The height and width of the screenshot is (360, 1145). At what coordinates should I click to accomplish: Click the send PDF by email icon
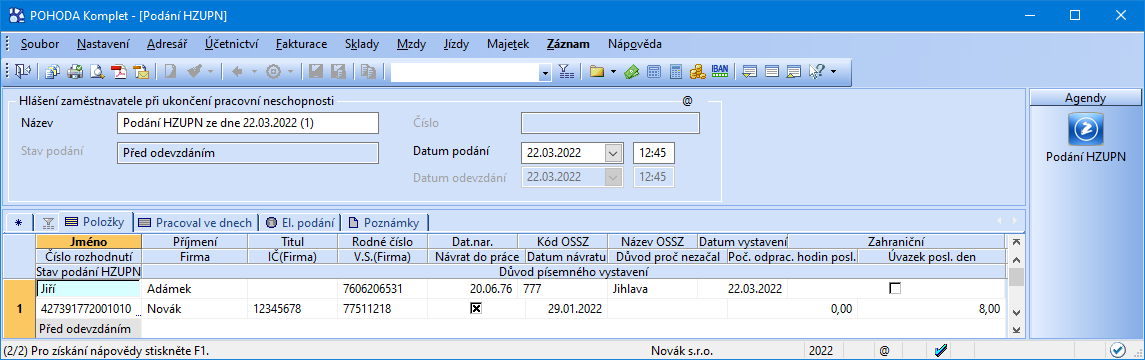tap(140, 72)
